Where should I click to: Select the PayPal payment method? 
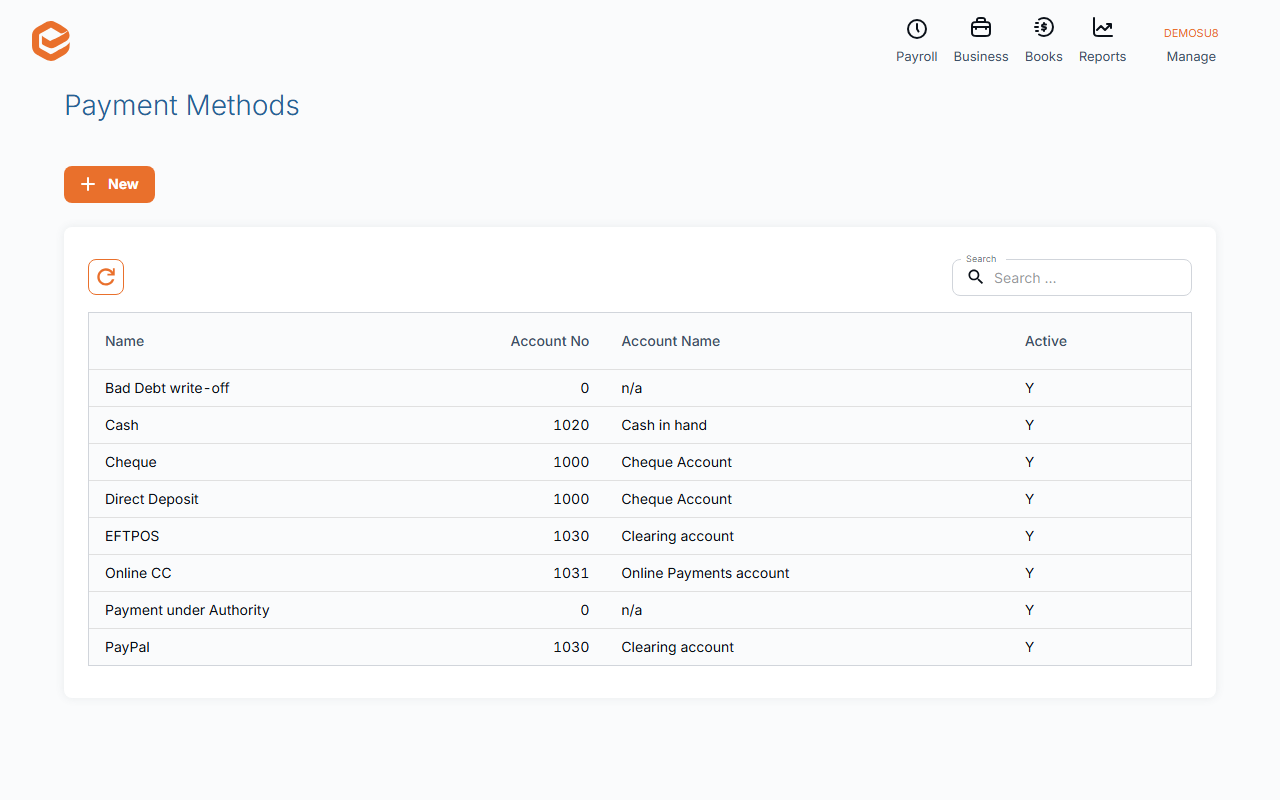(x=128, y=647)
